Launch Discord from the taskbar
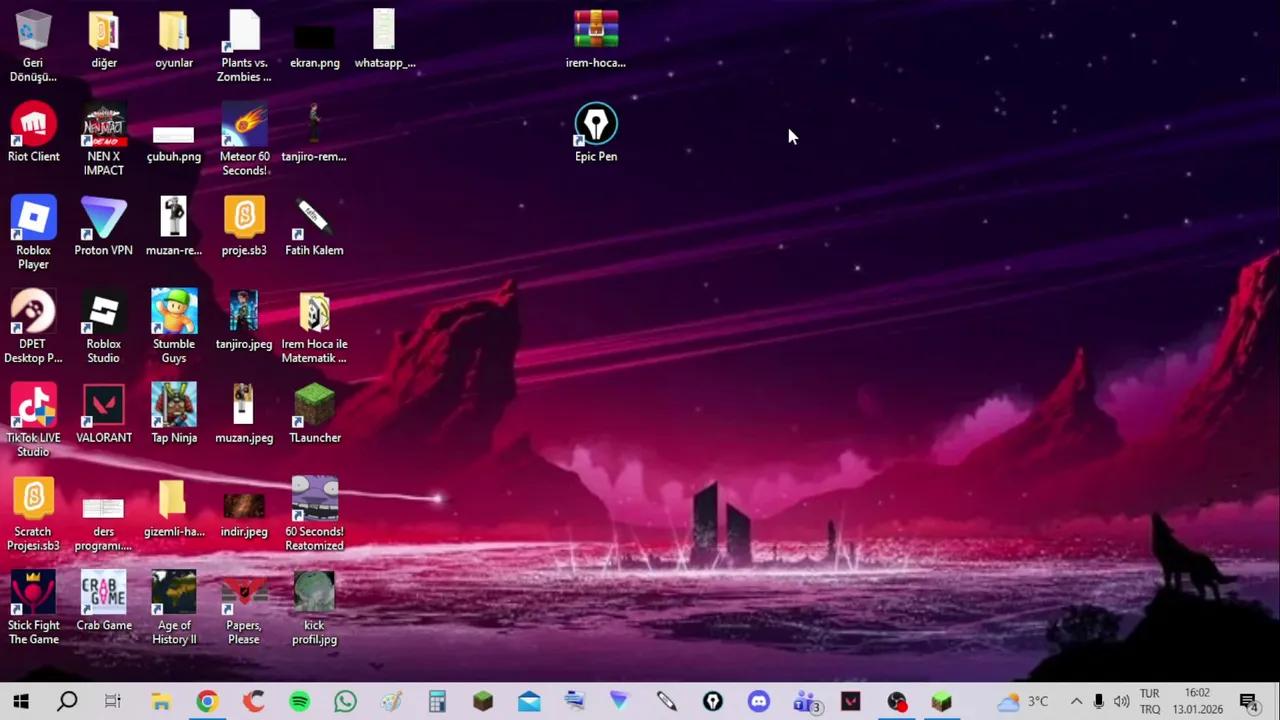The width and height of the screenshot is (1280, 720). 759,702
